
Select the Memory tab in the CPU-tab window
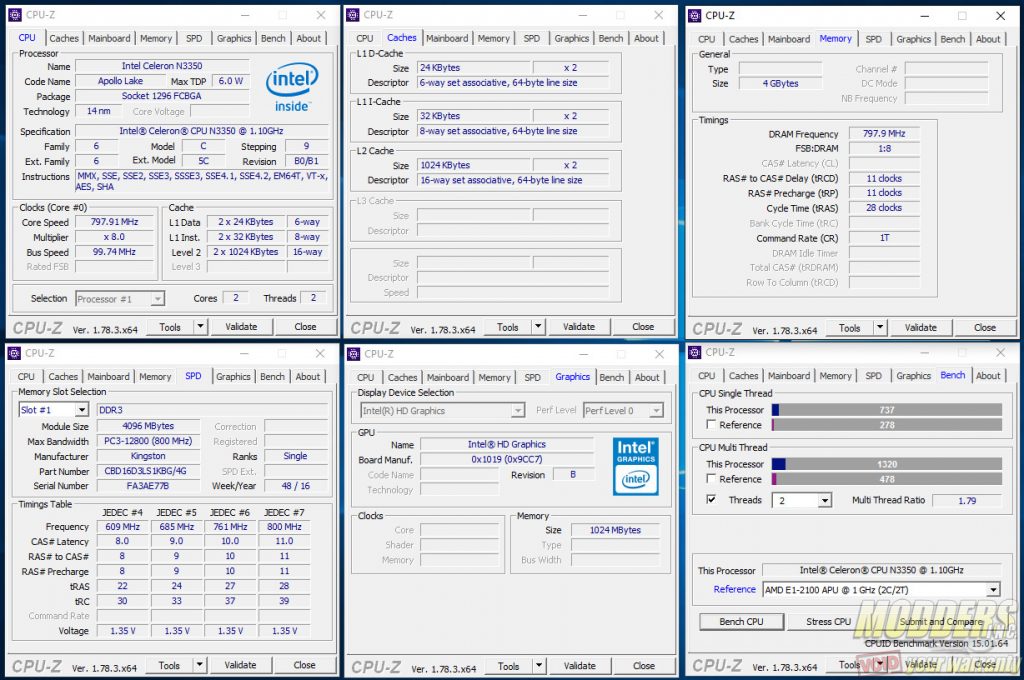(156, 38)
